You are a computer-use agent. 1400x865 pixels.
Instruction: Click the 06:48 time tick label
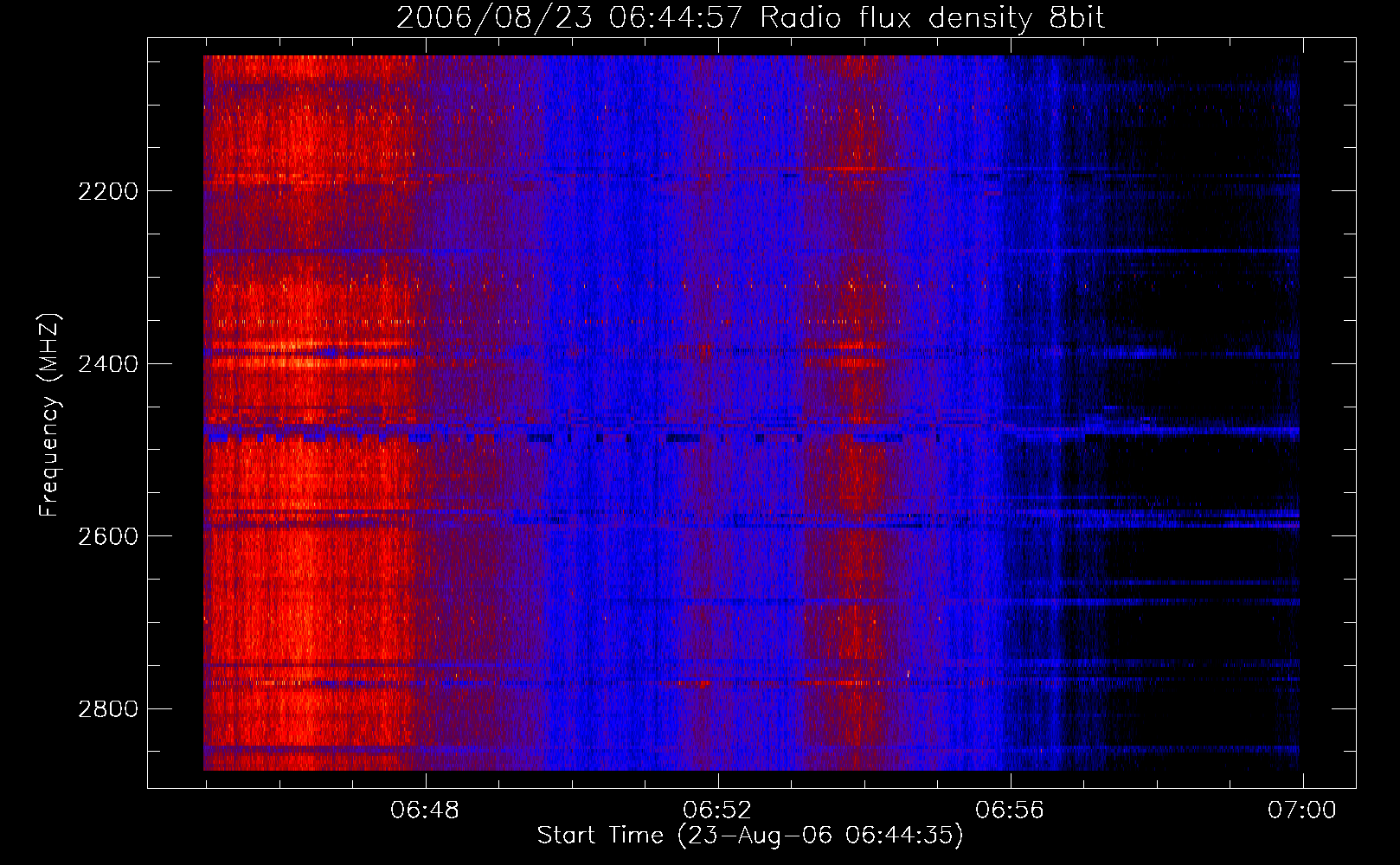pos(425,811)
